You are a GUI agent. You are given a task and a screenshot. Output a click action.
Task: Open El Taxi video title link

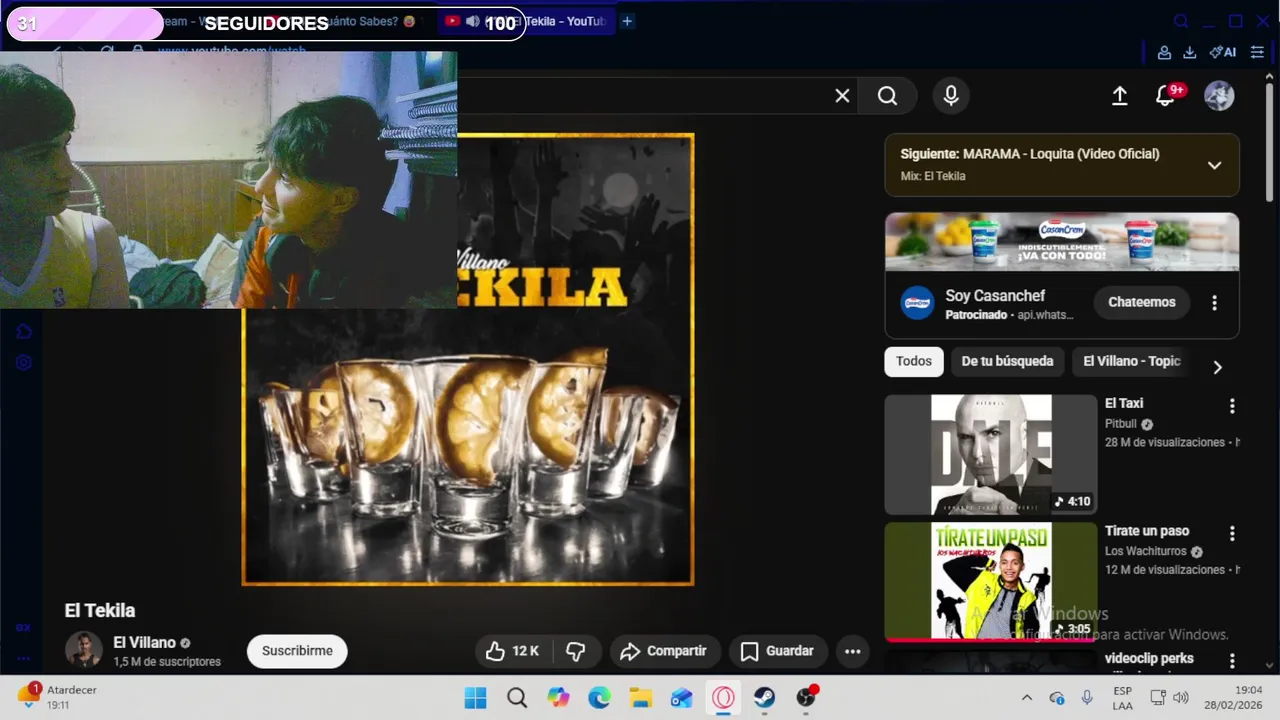tap(1124, 403)
